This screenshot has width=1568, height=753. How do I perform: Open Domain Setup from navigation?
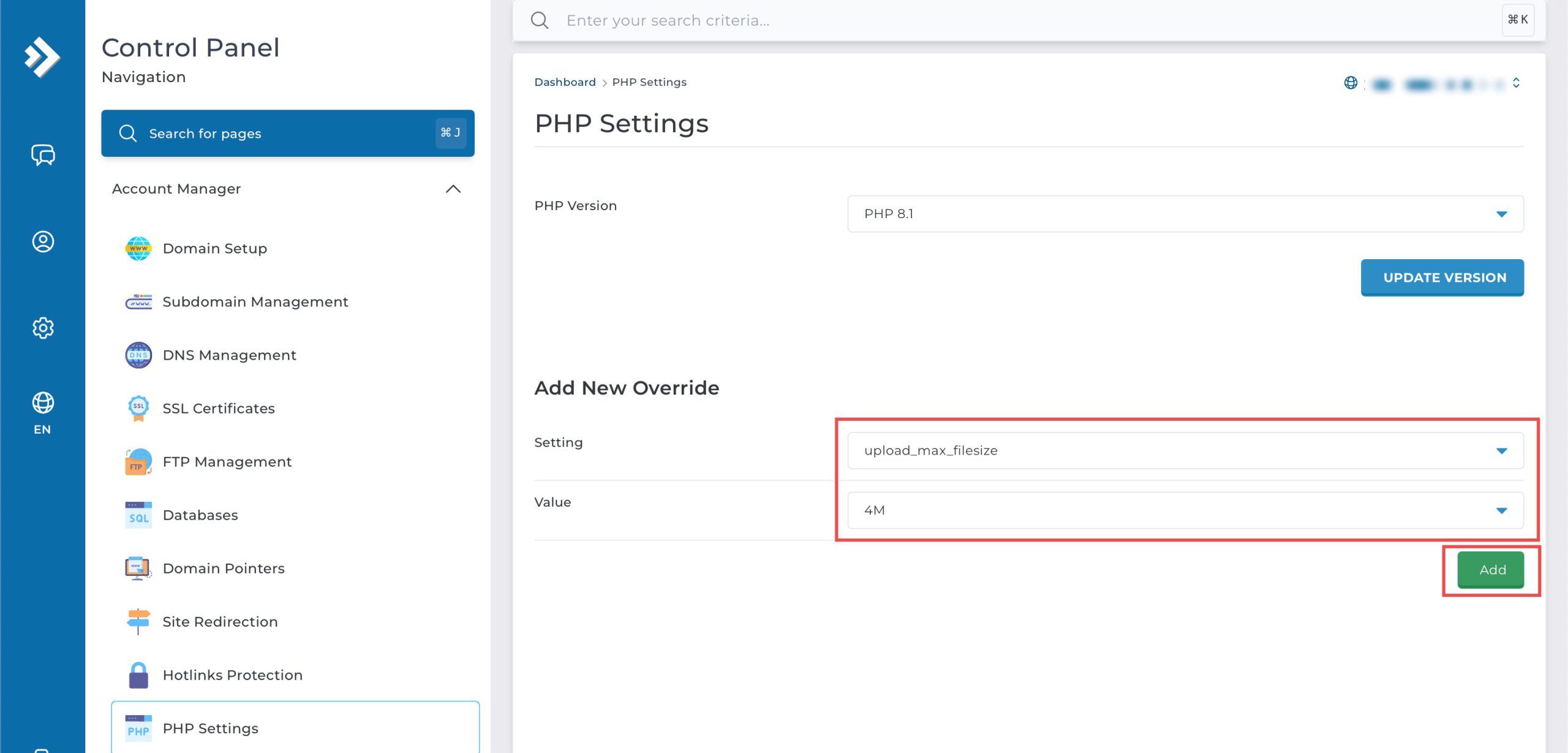coord(214,248)
